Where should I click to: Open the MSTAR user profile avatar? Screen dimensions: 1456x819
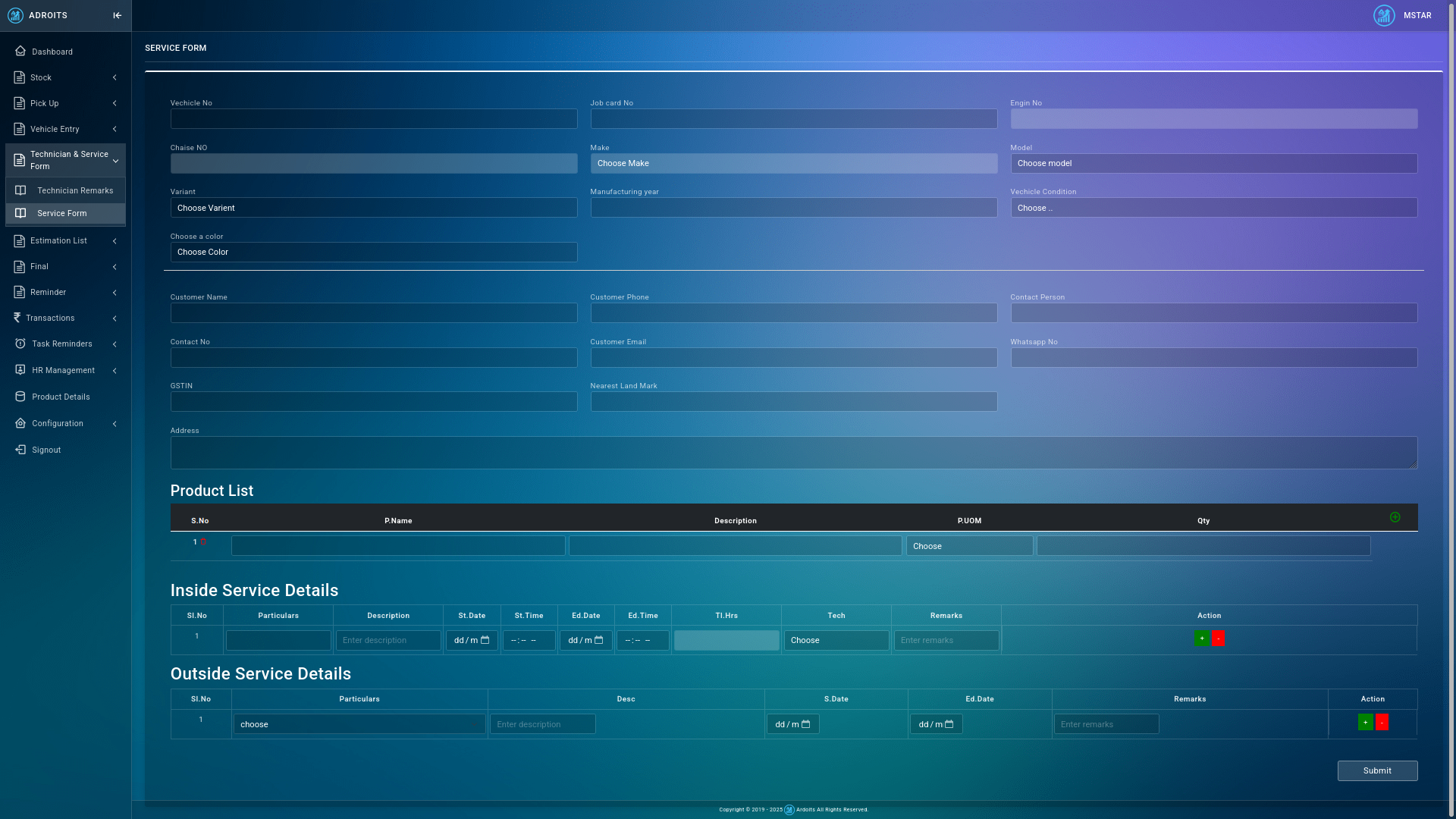1384,15
